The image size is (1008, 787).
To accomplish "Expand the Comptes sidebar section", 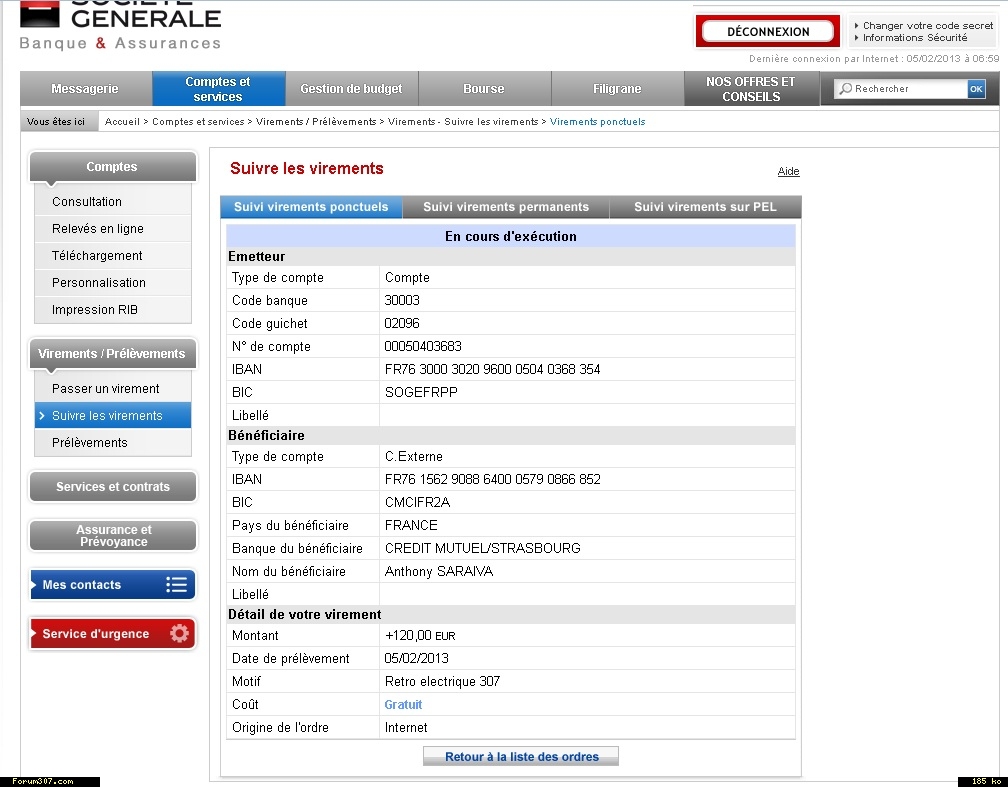I will point(112,167).
